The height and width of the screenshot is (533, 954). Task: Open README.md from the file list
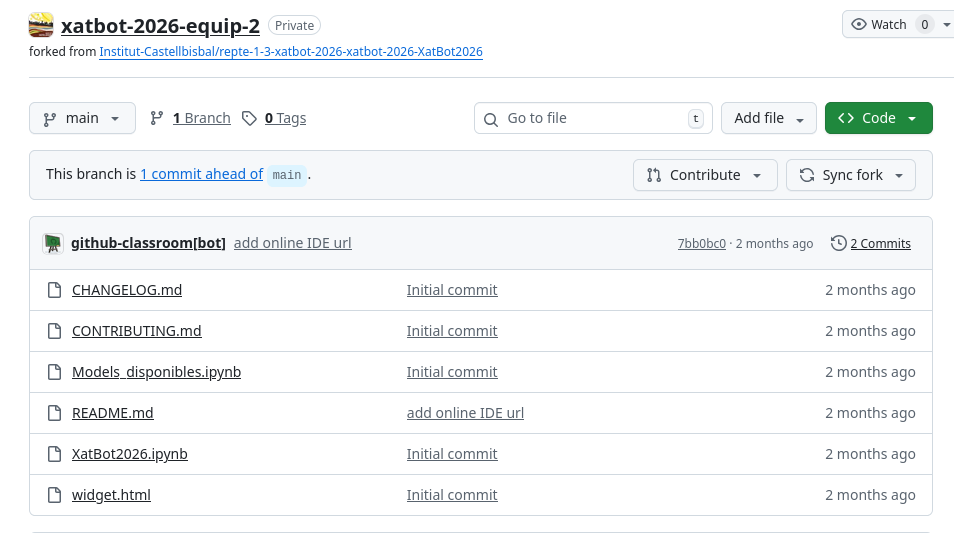point(113,413)
